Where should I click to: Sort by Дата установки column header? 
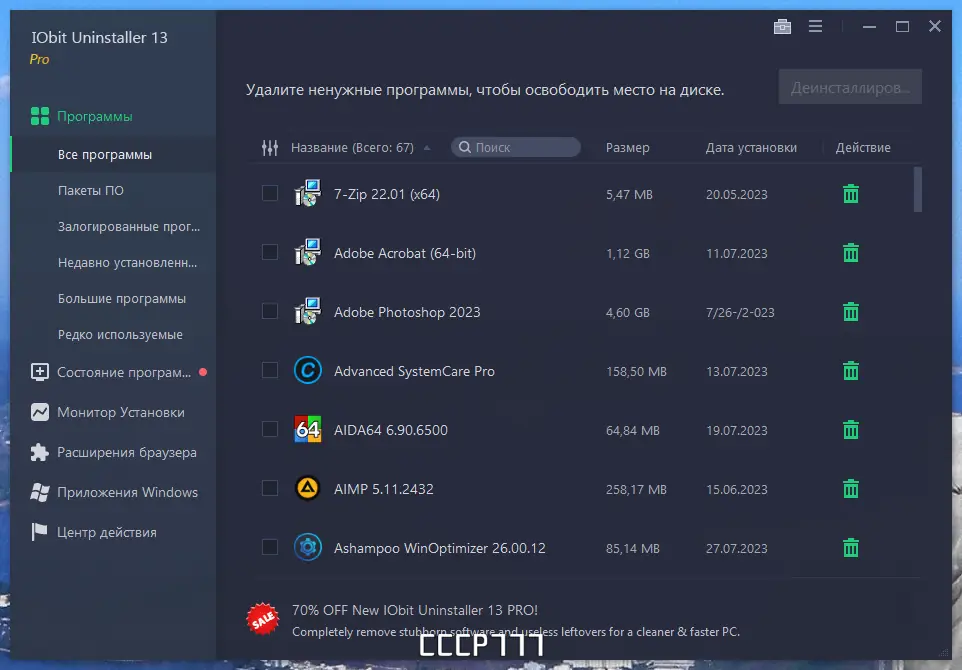coord(751,148)
